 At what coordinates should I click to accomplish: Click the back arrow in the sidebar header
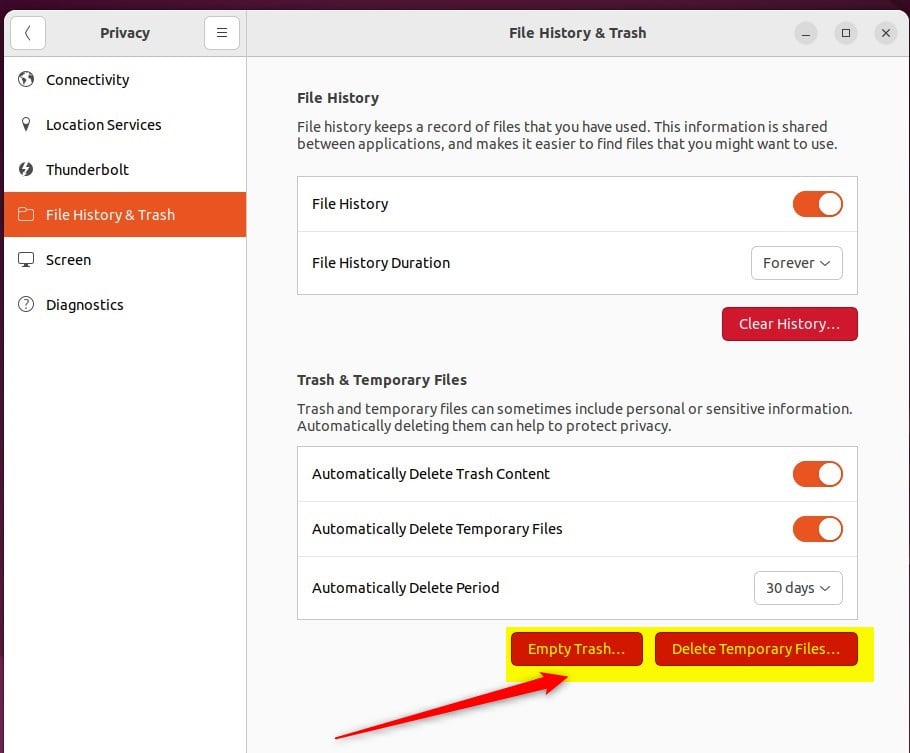(27, 33)
